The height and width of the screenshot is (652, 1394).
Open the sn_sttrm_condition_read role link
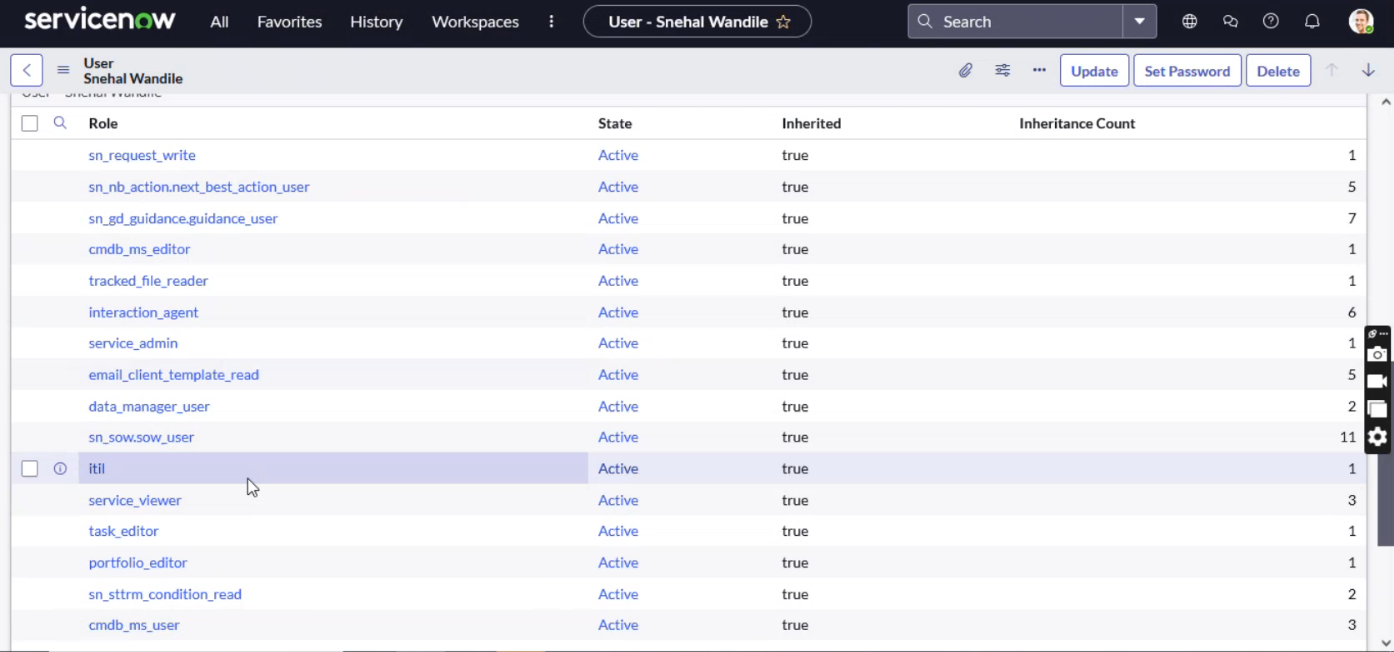click(x=165, y=594)
